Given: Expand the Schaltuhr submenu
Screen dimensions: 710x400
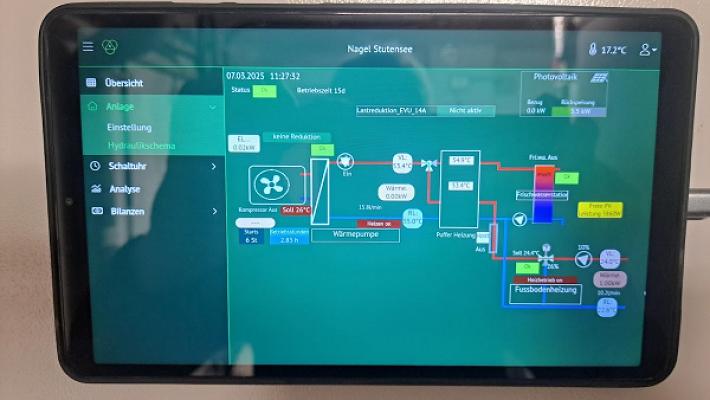Looking at the screenshot, I should click(213, 166).
